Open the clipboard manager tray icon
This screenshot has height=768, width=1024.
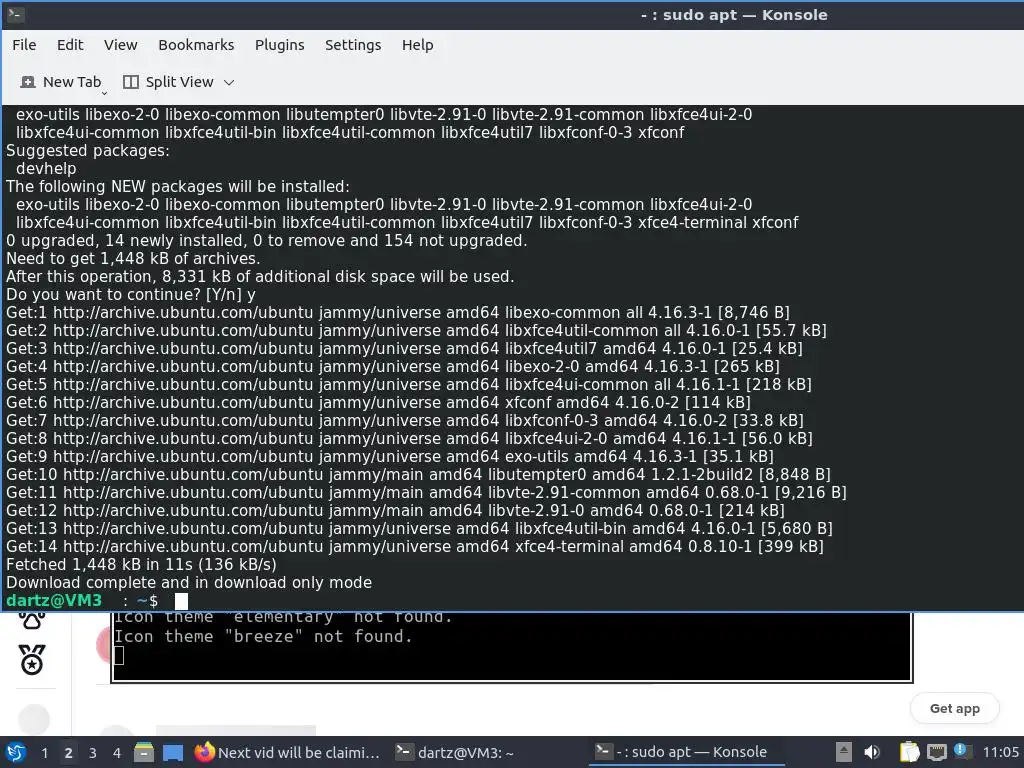tap(909, 752)
